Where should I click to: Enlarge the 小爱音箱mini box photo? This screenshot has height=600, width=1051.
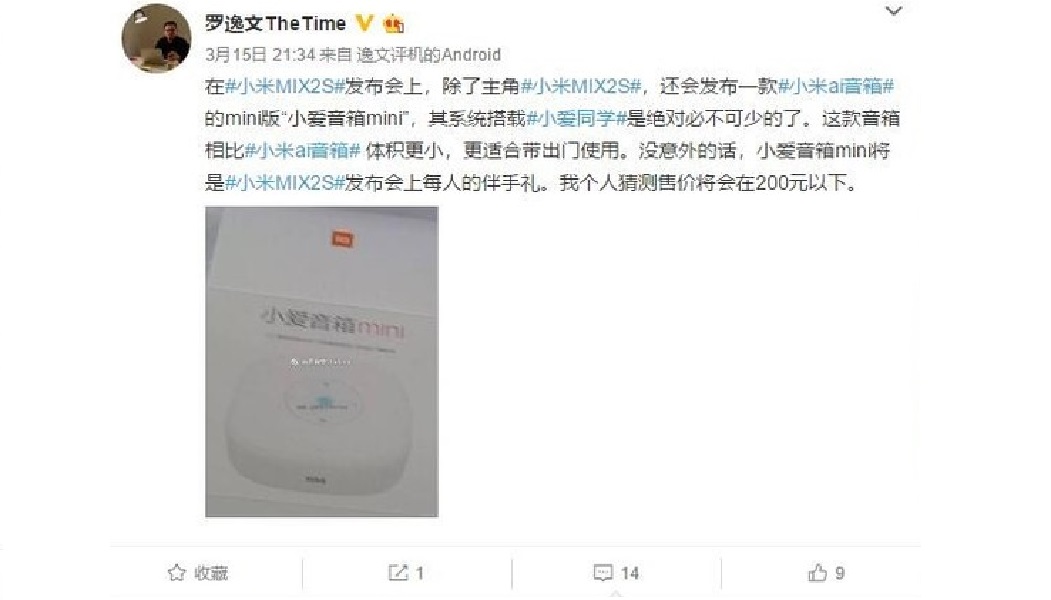click(322, 362)
